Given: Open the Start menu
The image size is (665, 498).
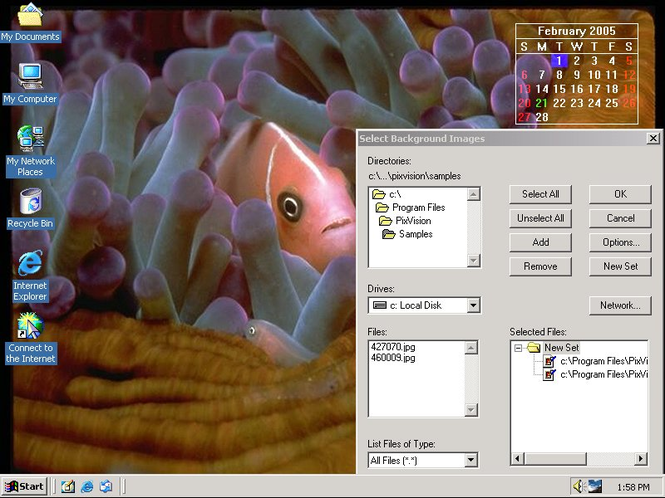Looking at the screenshot, I should pos(24,486).
